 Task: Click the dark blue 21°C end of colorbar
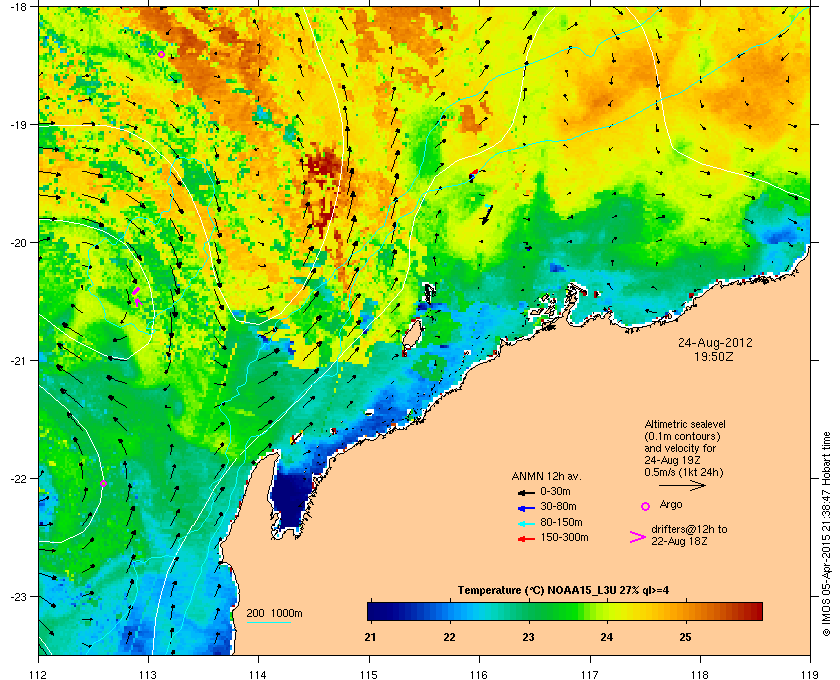(x=375, y=611)
